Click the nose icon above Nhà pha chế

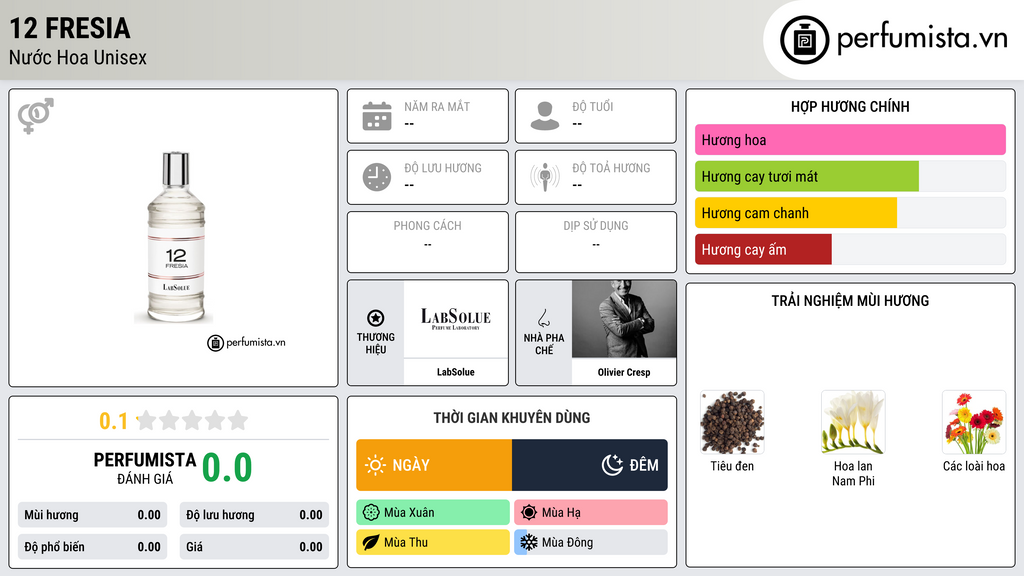click(x=543, y=318)
